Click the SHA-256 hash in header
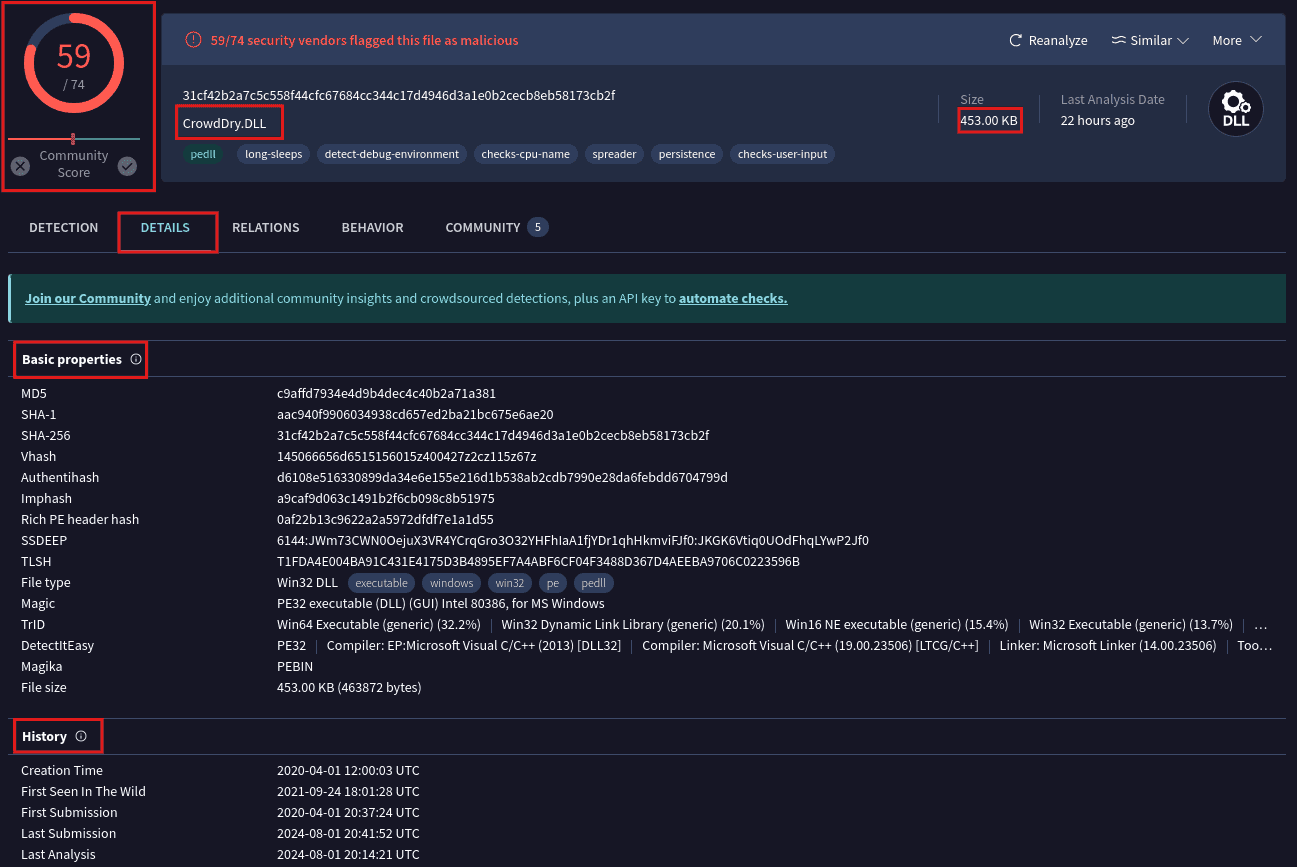Image resolution: width=1297 pixels, height=867 pixels. (399, 96)
